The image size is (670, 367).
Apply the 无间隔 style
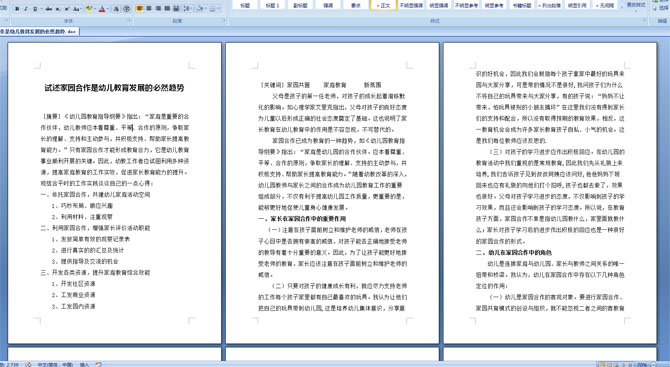(605, 5)
